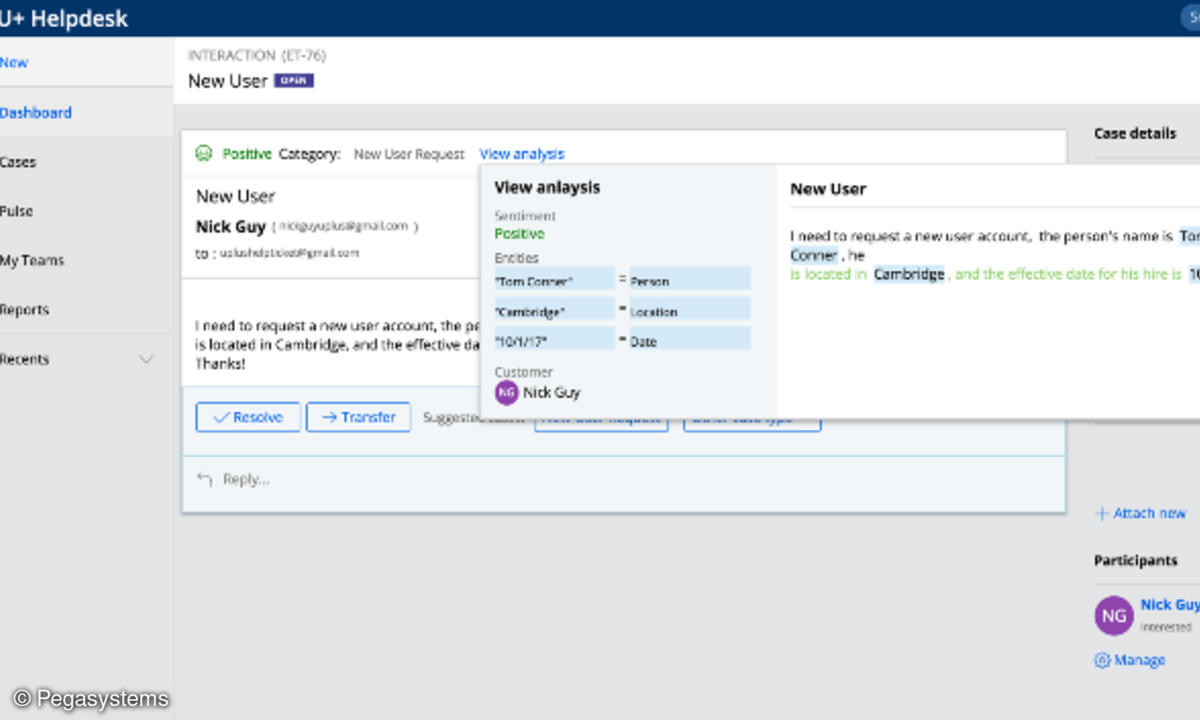
Task: Open Reports in the sidebar
Action: coord(23,310)
